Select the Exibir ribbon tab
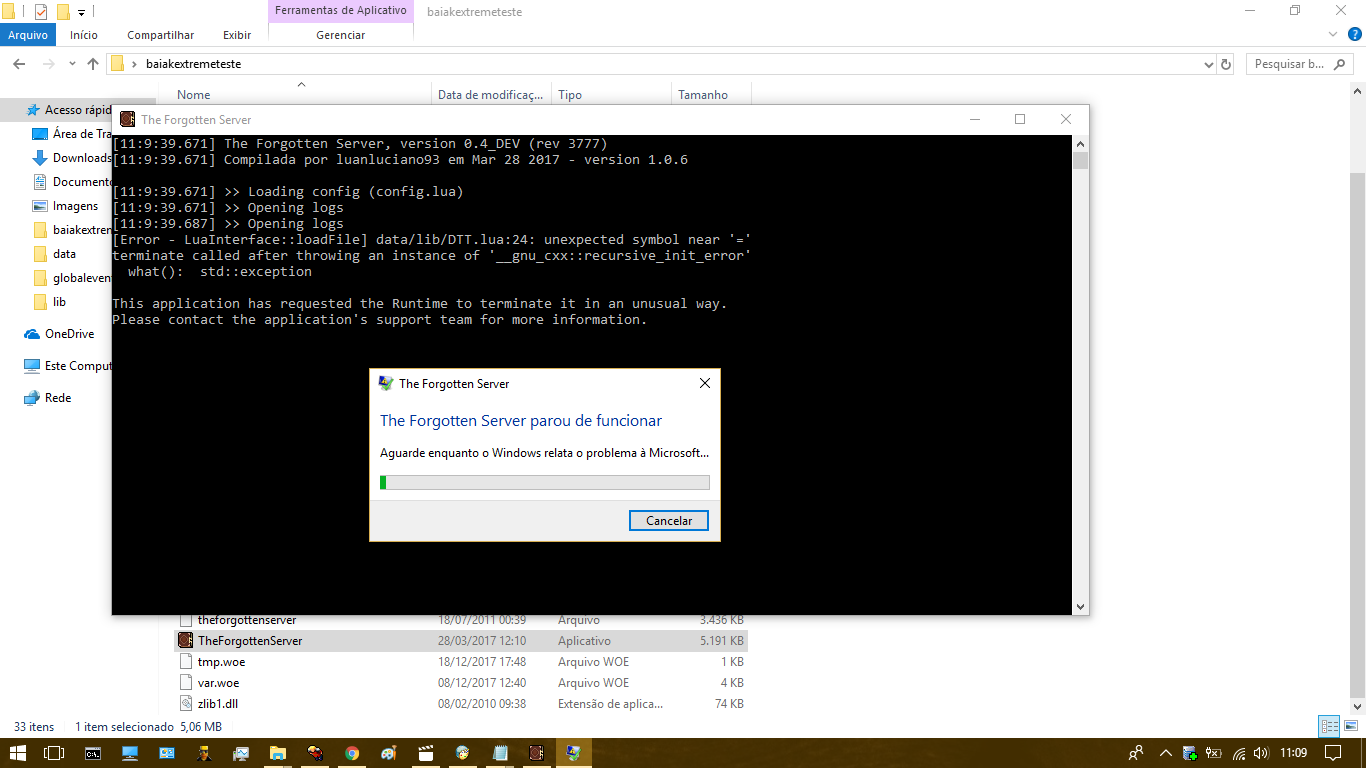 coord(237,35)
